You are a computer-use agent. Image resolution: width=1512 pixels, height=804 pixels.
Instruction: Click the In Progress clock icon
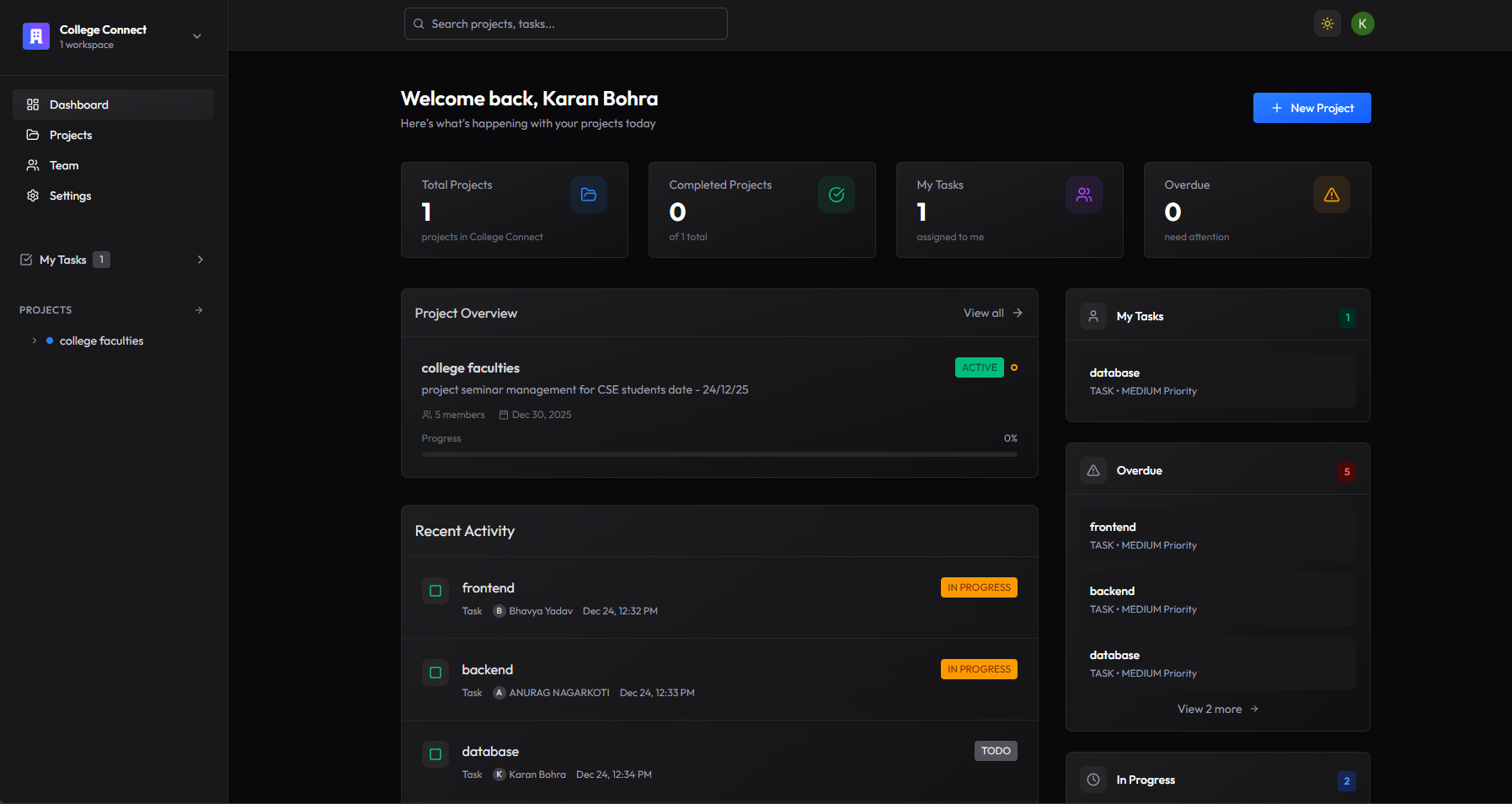(1093, 780)
